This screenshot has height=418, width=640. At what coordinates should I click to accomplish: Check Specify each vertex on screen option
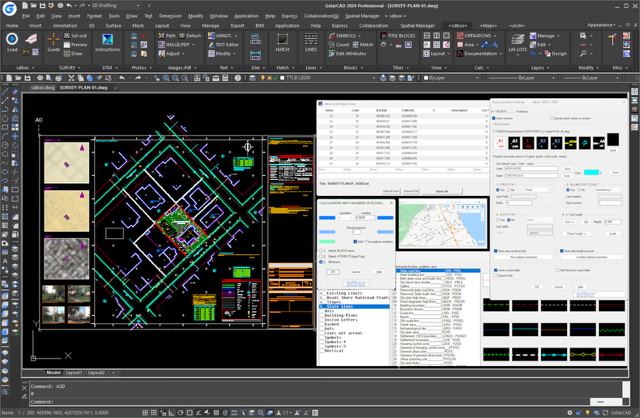coord(552,118)
